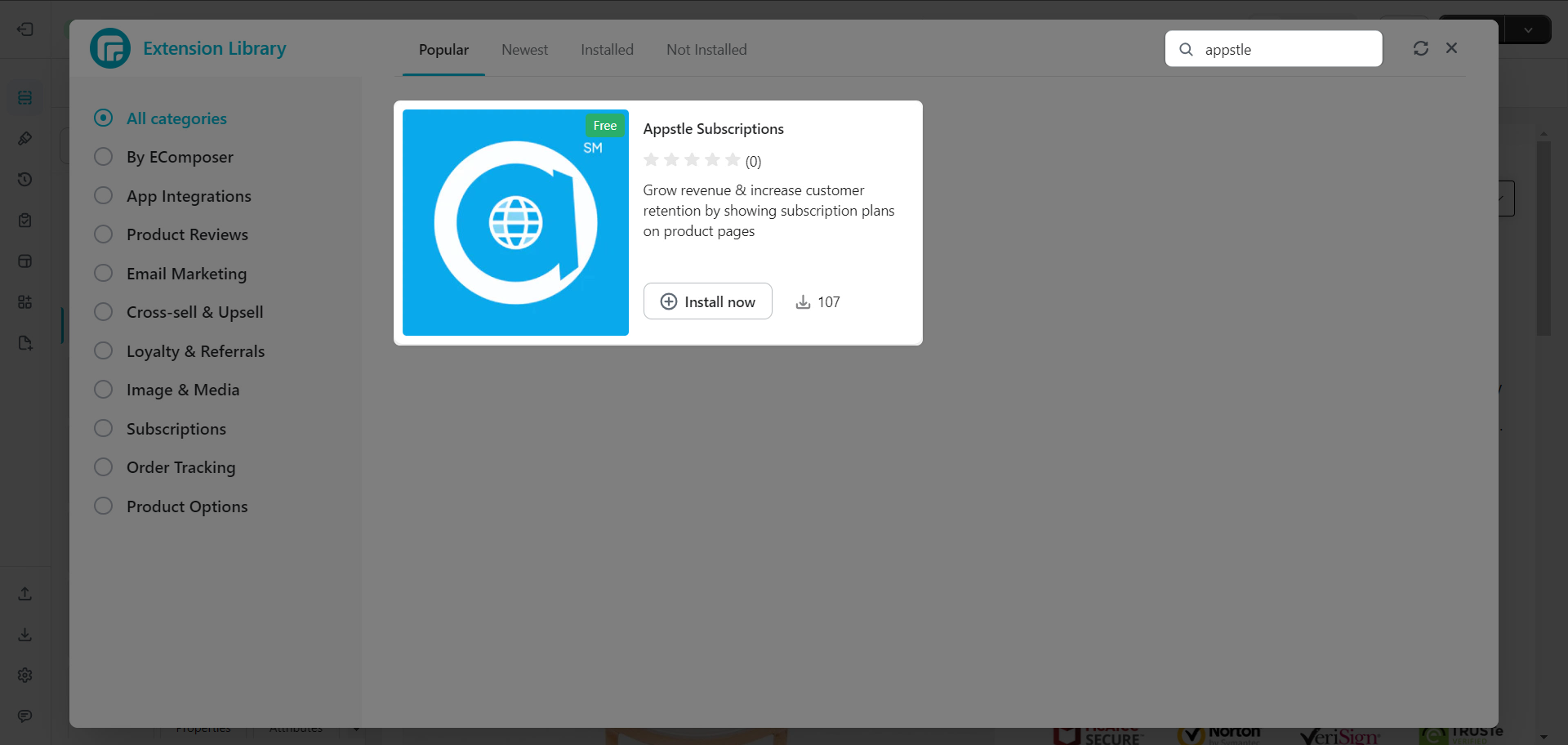
Task: Click the search magnifier icon
Action: pos(1186,49)
